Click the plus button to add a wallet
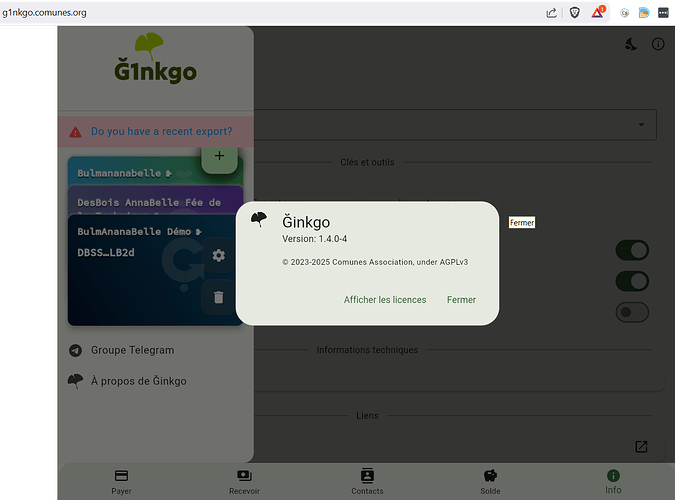The image size is (675, 500). coord(219,157)
